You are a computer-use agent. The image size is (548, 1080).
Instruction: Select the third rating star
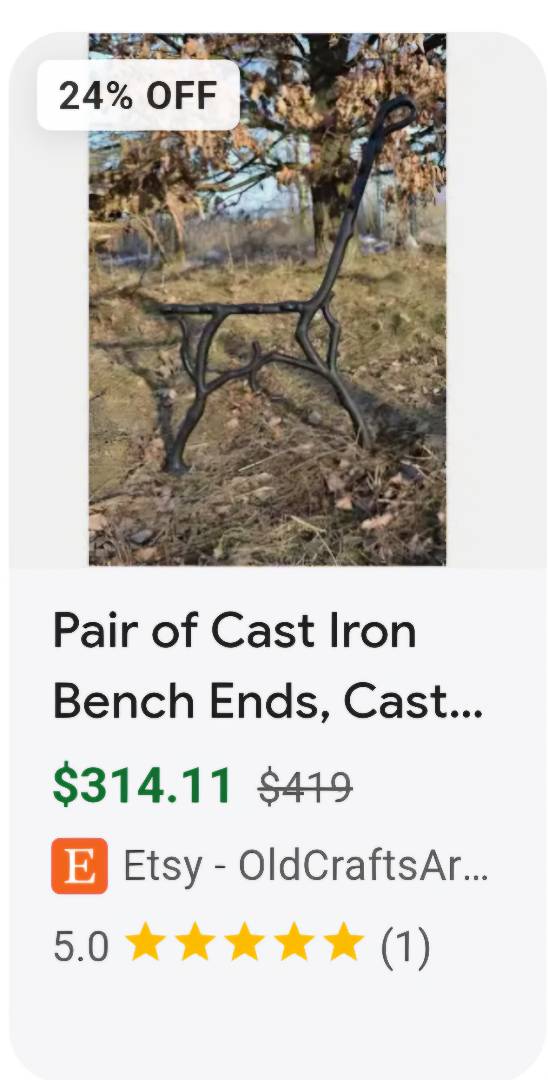pyautogui.click(x=244, y=943)
